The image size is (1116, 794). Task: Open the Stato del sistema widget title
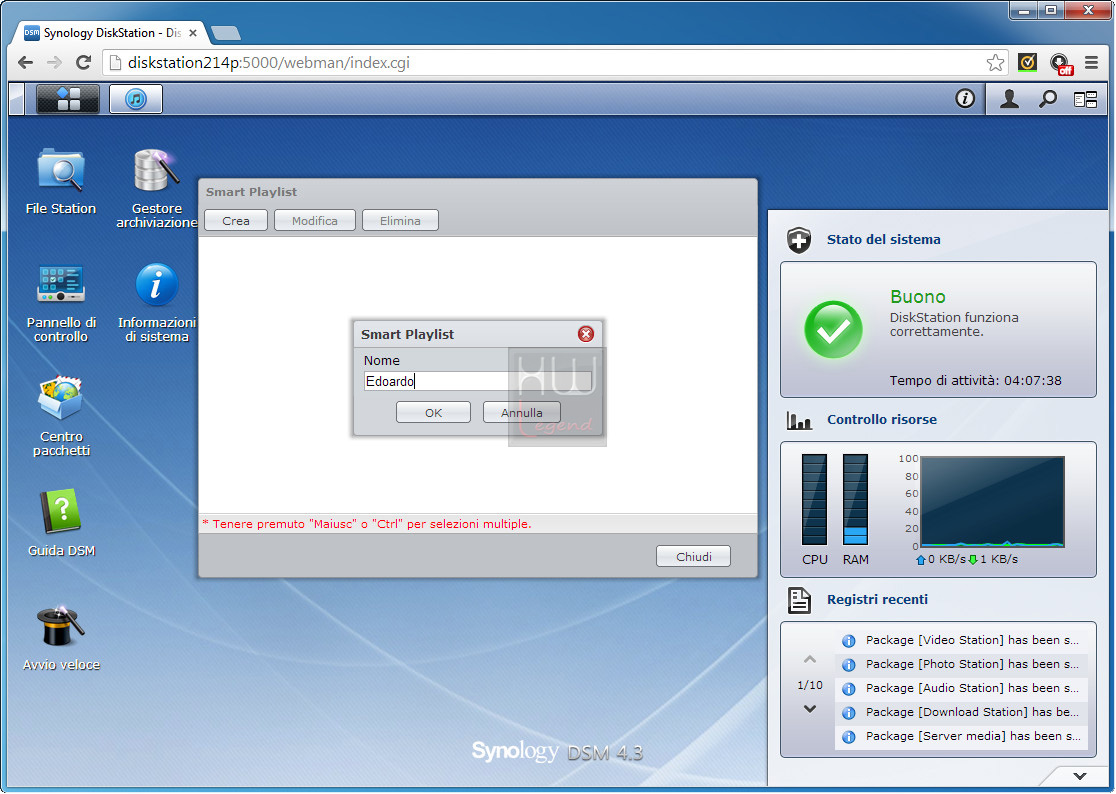tap(883, 240)
